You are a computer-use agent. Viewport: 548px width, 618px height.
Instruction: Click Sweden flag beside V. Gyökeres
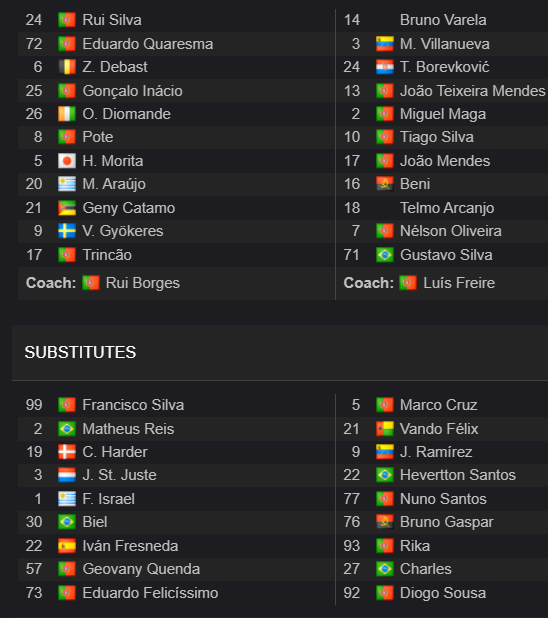67,231
